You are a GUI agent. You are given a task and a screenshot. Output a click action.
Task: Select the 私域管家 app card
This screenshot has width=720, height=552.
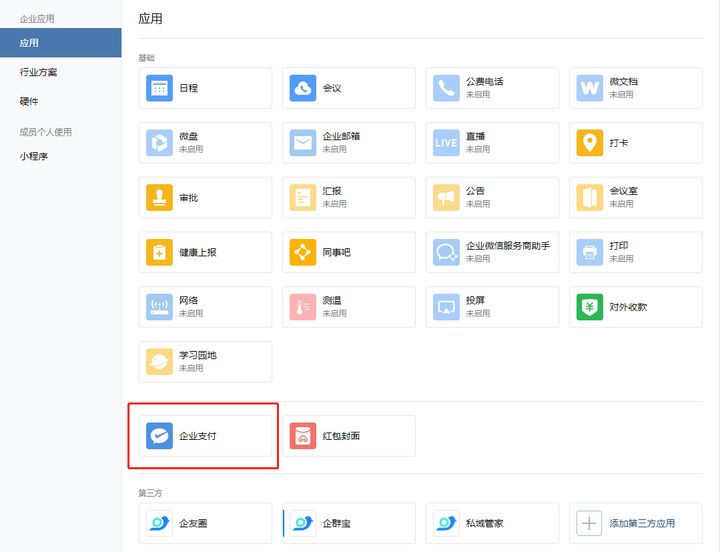coord(491,523)
